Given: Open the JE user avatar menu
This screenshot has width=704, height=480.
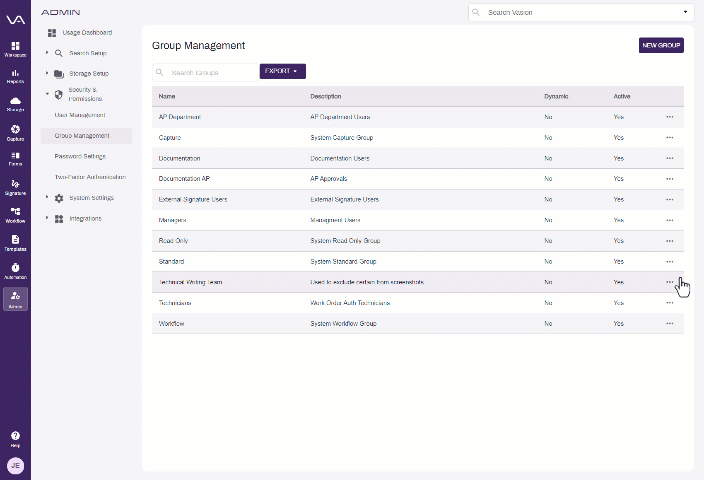Looking at the screenshot, I should point(15,466).
